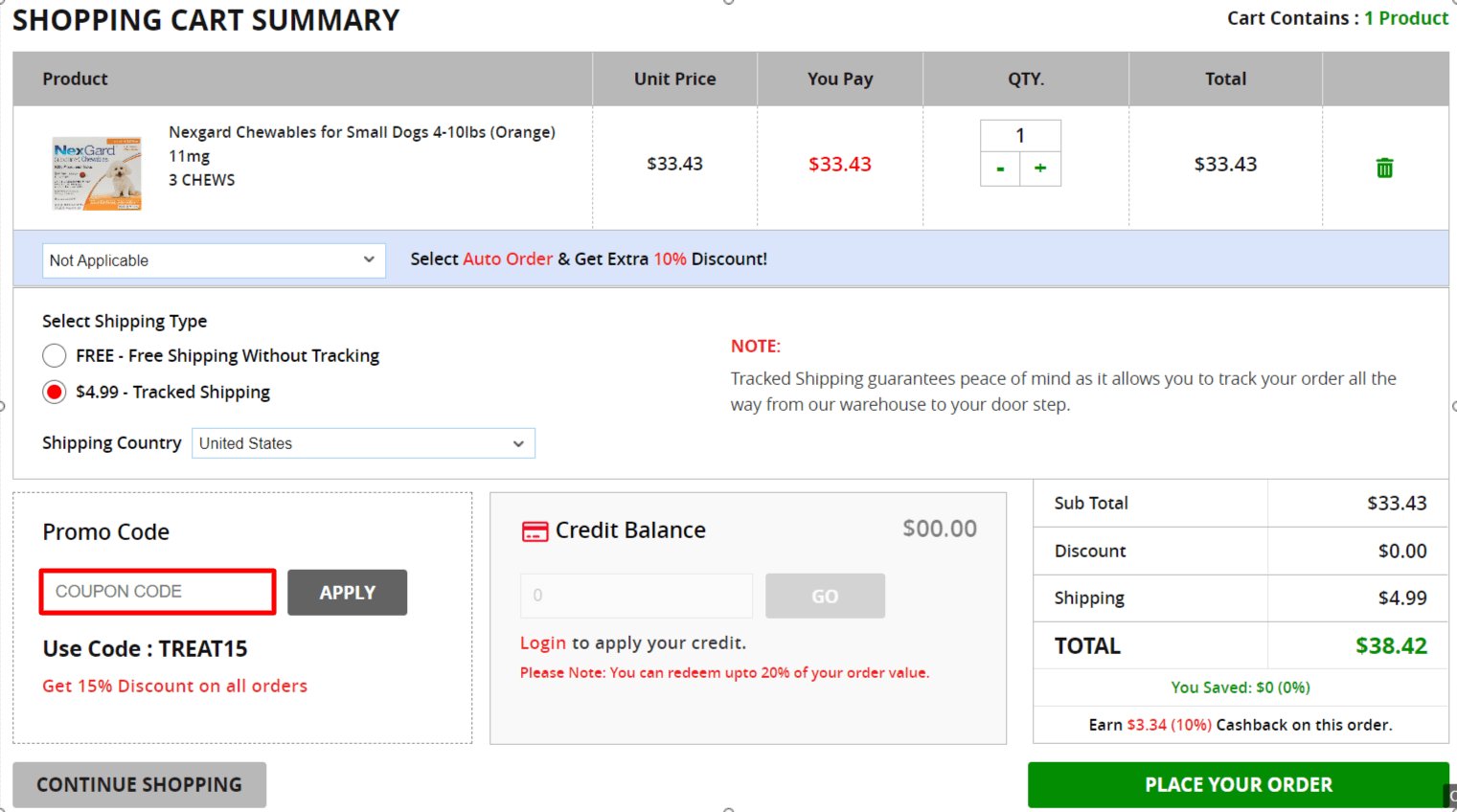Click the quantity value field showing 1
1457x812 pixels.
click(x=1021, y=135)
